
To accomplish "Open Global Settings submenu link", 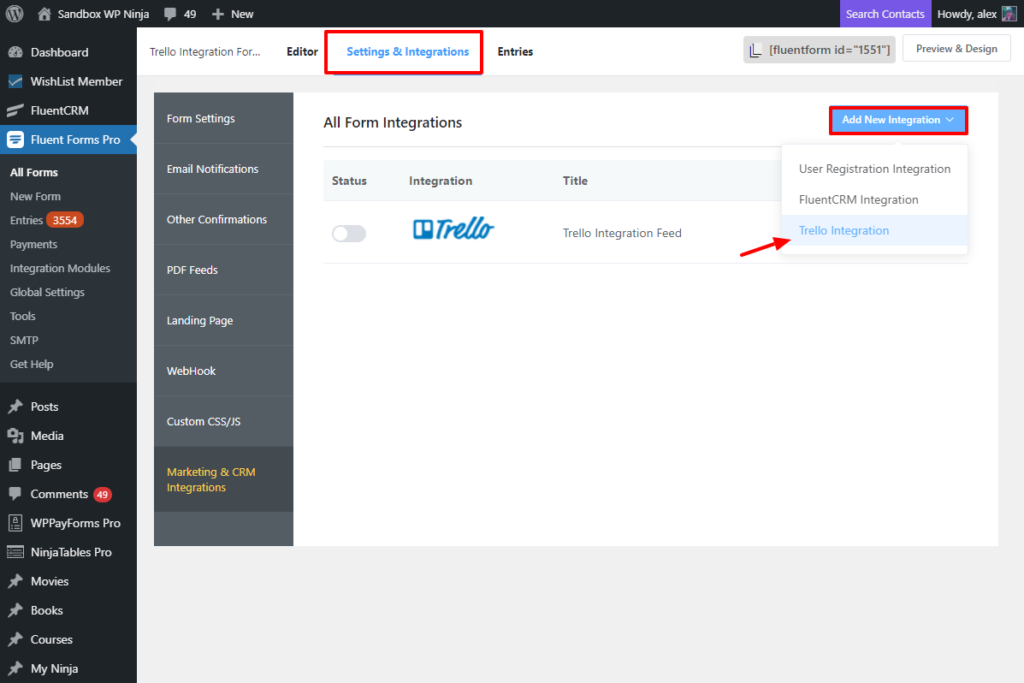I will (47, 292).
